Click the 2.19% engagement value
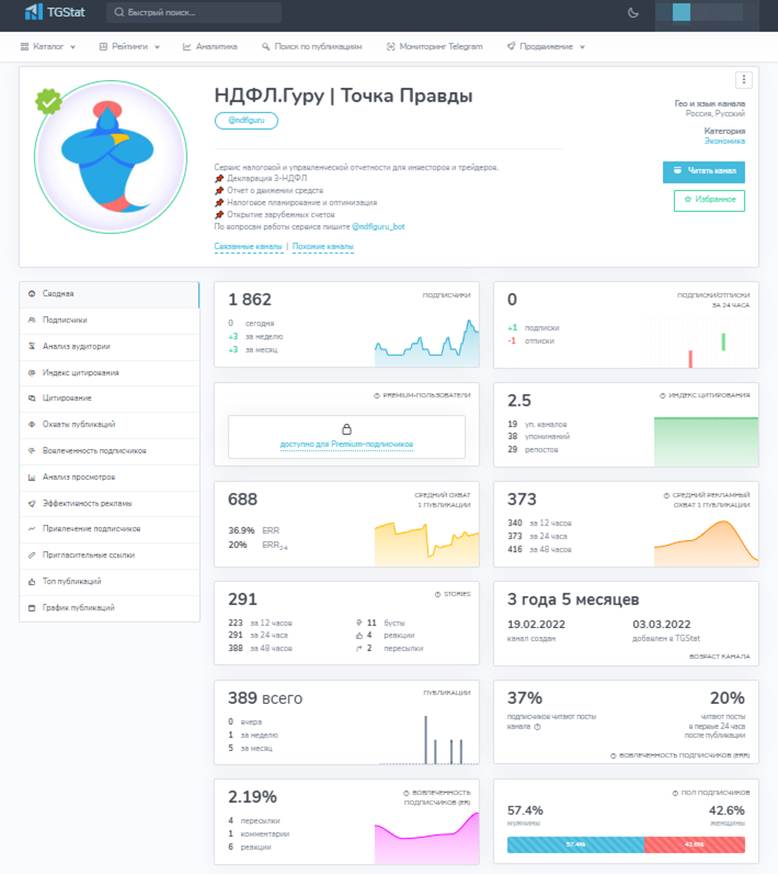778x874 pixels. click(252, 797)
